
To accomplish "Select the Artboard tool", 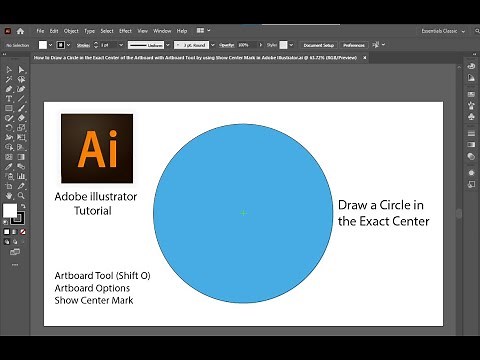I will pyautogui.click(x=9, y=186).
